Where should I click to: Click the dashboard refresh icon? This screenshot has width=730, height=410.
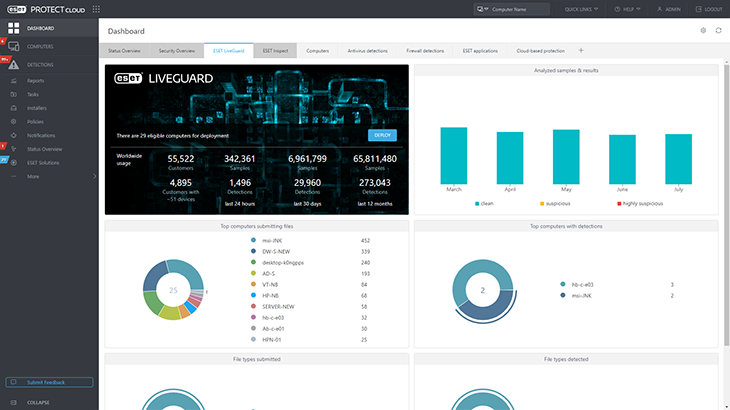click(718, 31)
